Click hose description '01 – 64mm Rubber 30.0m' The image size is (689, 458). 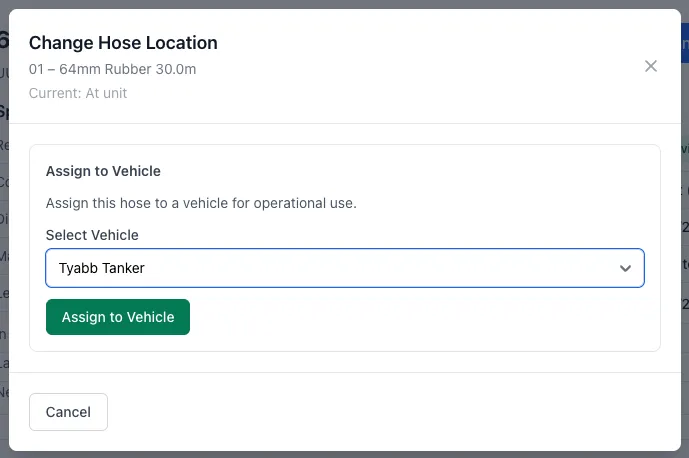[x=112, y=69]
